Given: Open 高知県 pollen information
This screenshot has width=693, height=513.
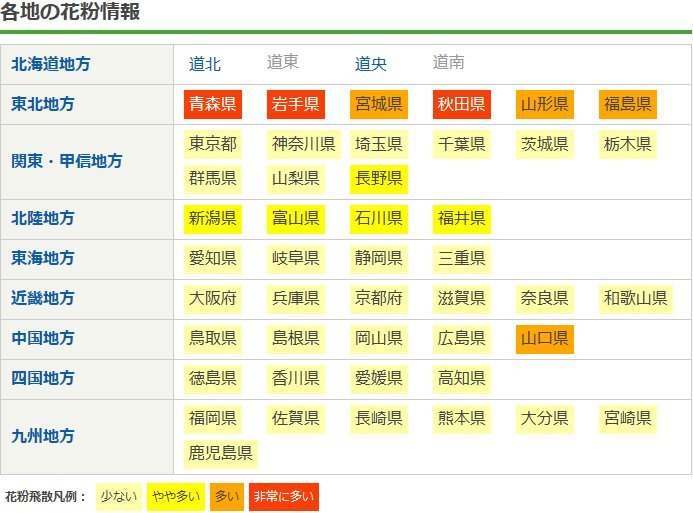Looking at the screenshot, I should [x=461, y=378].
